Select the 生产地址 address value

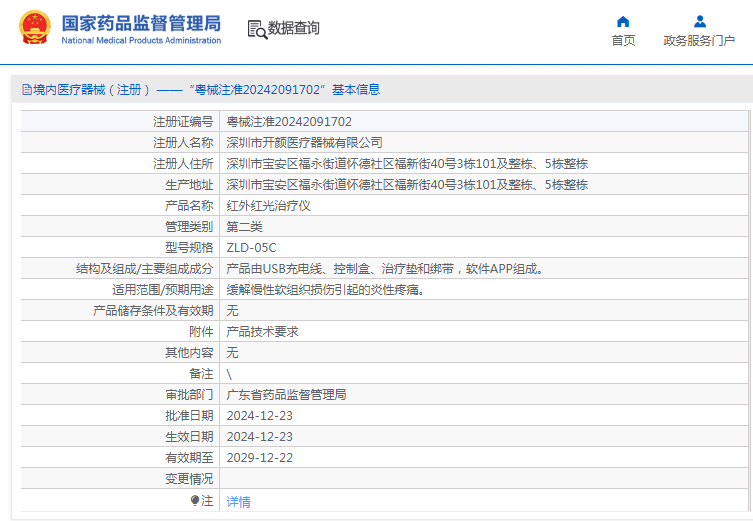[x=407, y=185]
